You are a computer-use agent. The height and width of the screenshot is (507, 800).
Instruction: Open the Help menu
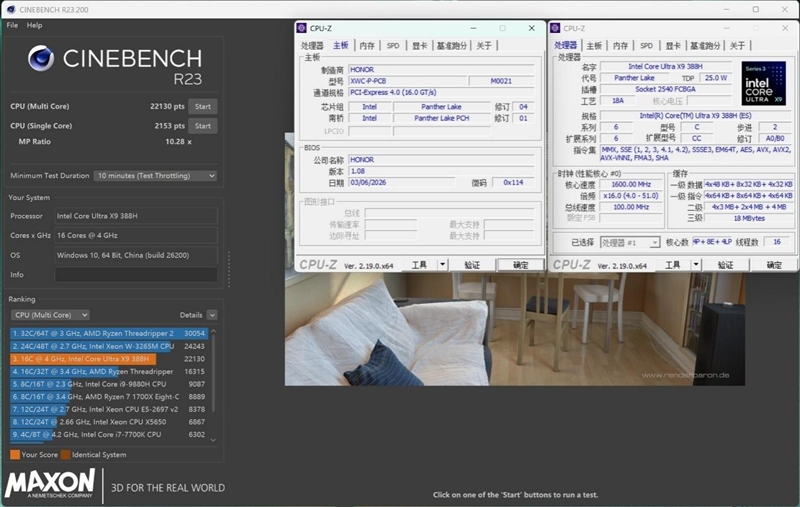[x=34, y=25]
